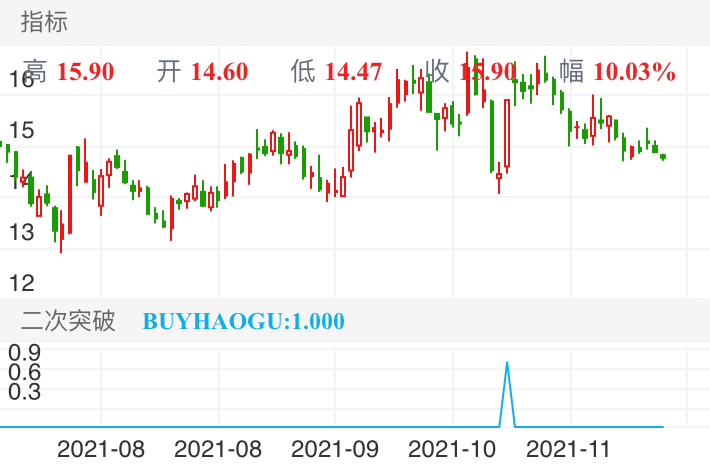Click the blue indicator spike peak
Screen dimensions: 710x472
(507, 364)
